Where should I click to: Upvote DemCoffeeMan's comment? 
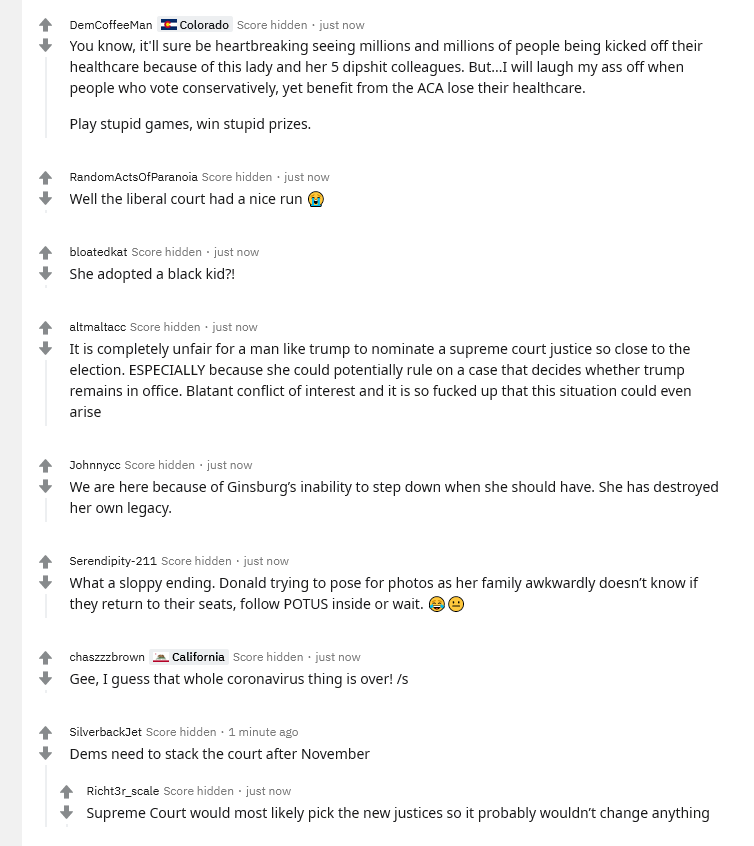point(45,25)
